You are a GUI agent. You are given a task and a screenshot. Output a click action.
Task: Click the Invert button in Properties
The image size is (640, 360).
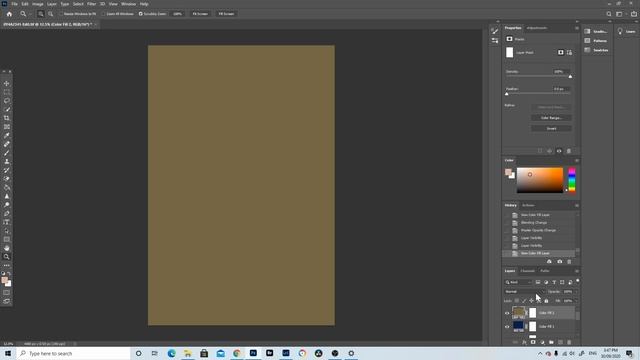(x=551, y=129)
